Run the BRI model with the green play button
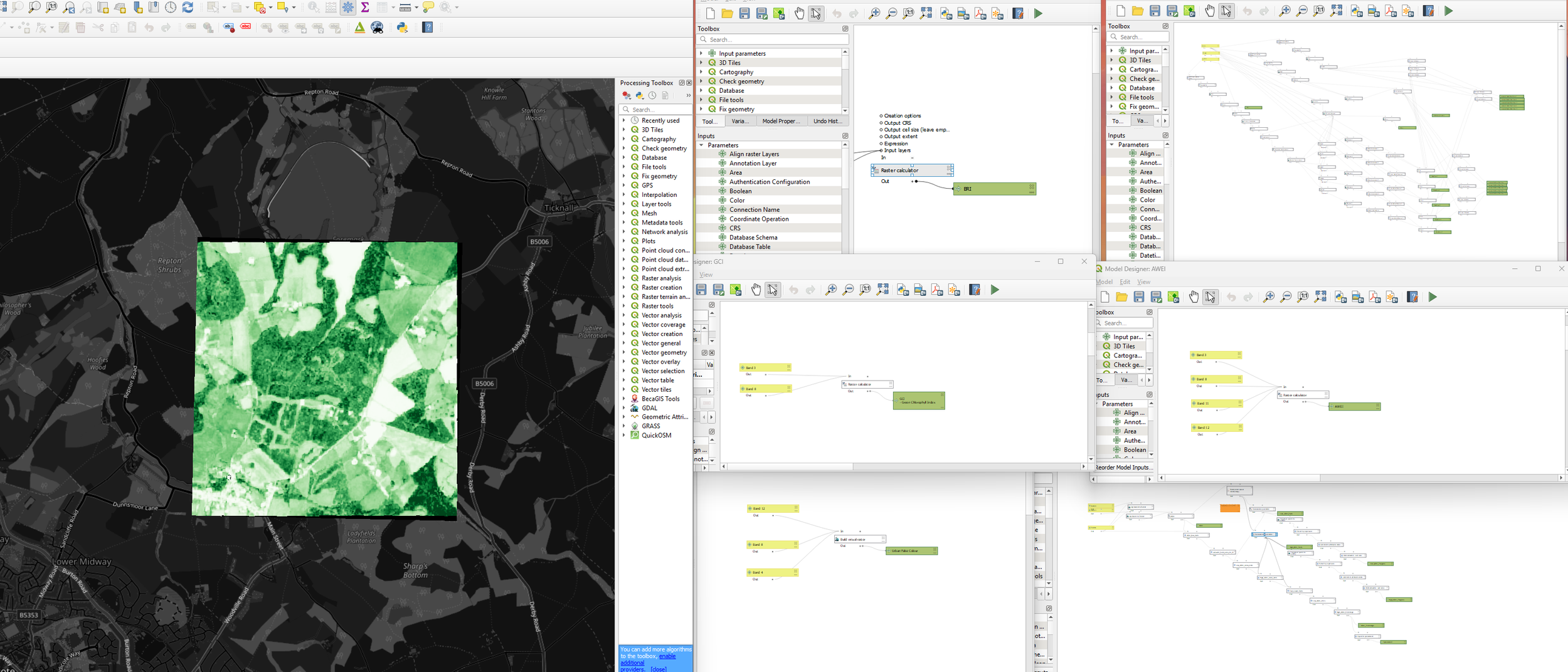Image resolution: width=1568 pixels, height=672 pixels. (x=1037, y=13)
